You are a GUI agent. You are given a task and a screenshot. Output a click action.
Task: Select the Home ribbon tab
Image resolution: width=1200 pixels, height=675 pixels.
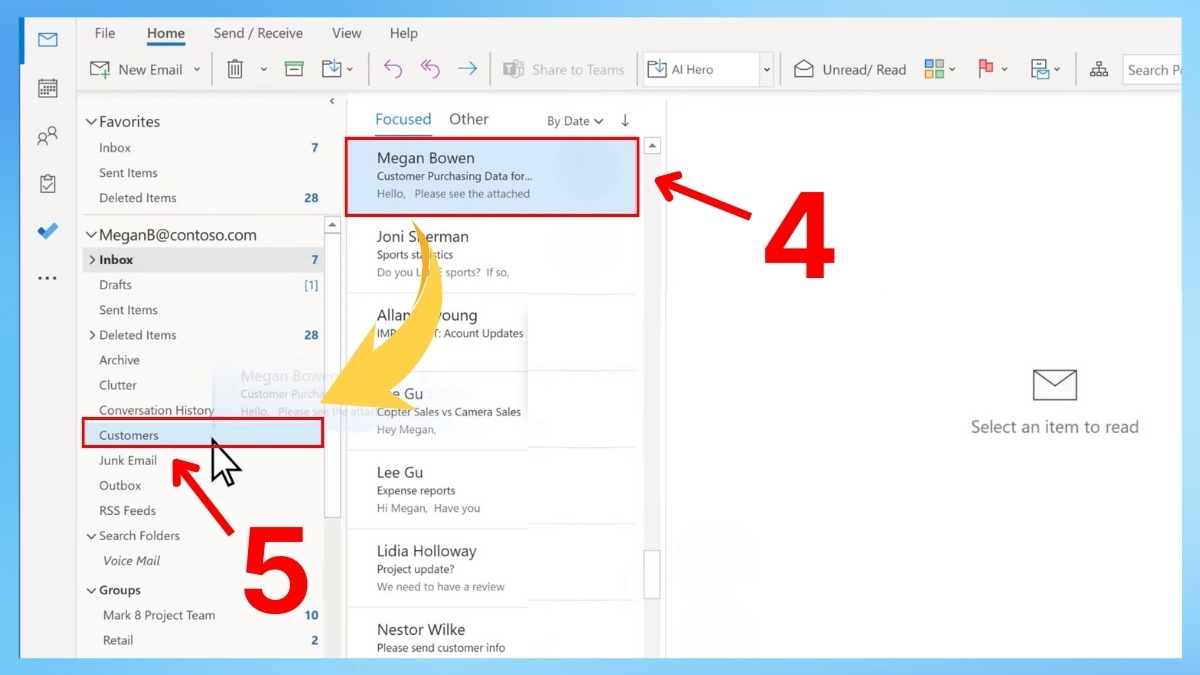(166, 33)
